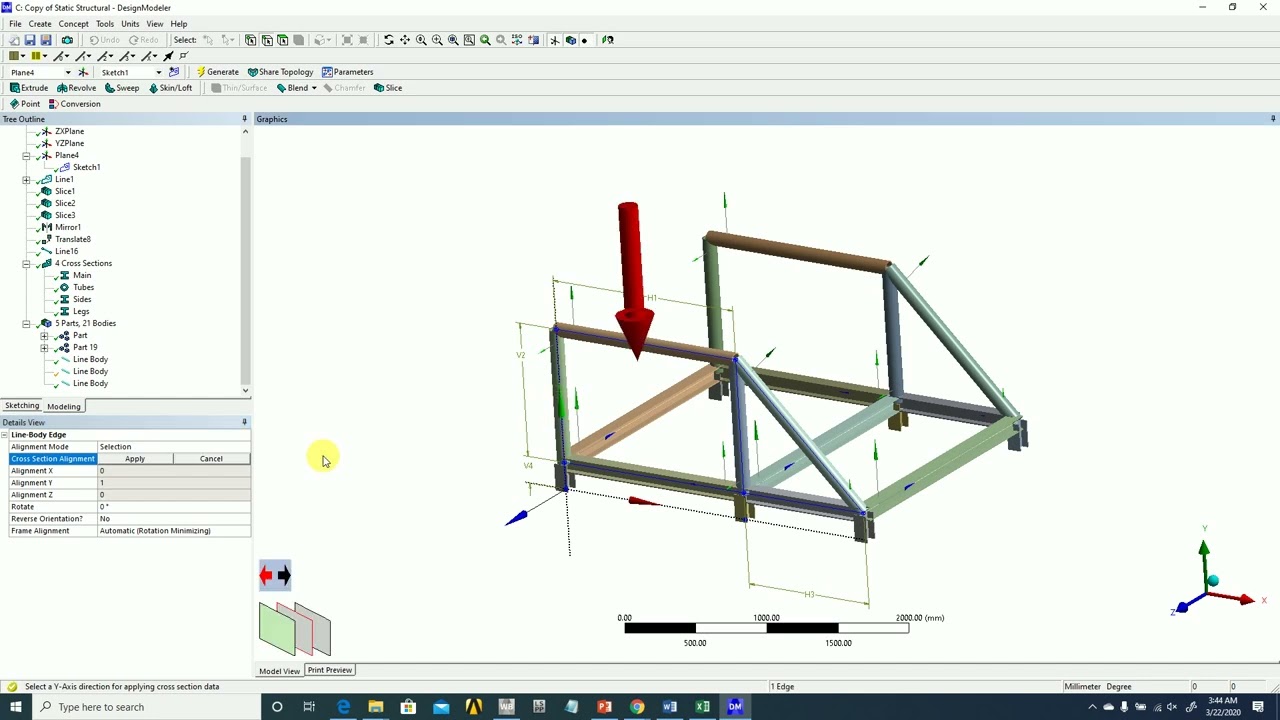Open Share Topology
This screenshot has width=1280, height=720.
point(281,72)
